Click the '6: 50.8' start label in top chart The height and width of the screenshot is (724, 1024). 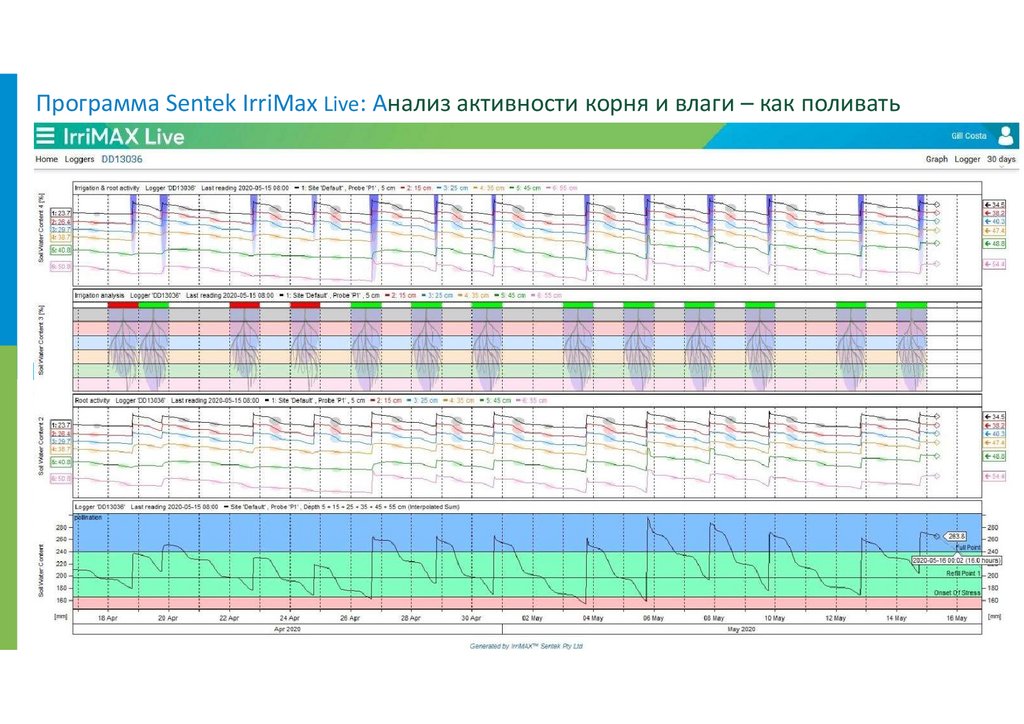click(x=61, y=266)
